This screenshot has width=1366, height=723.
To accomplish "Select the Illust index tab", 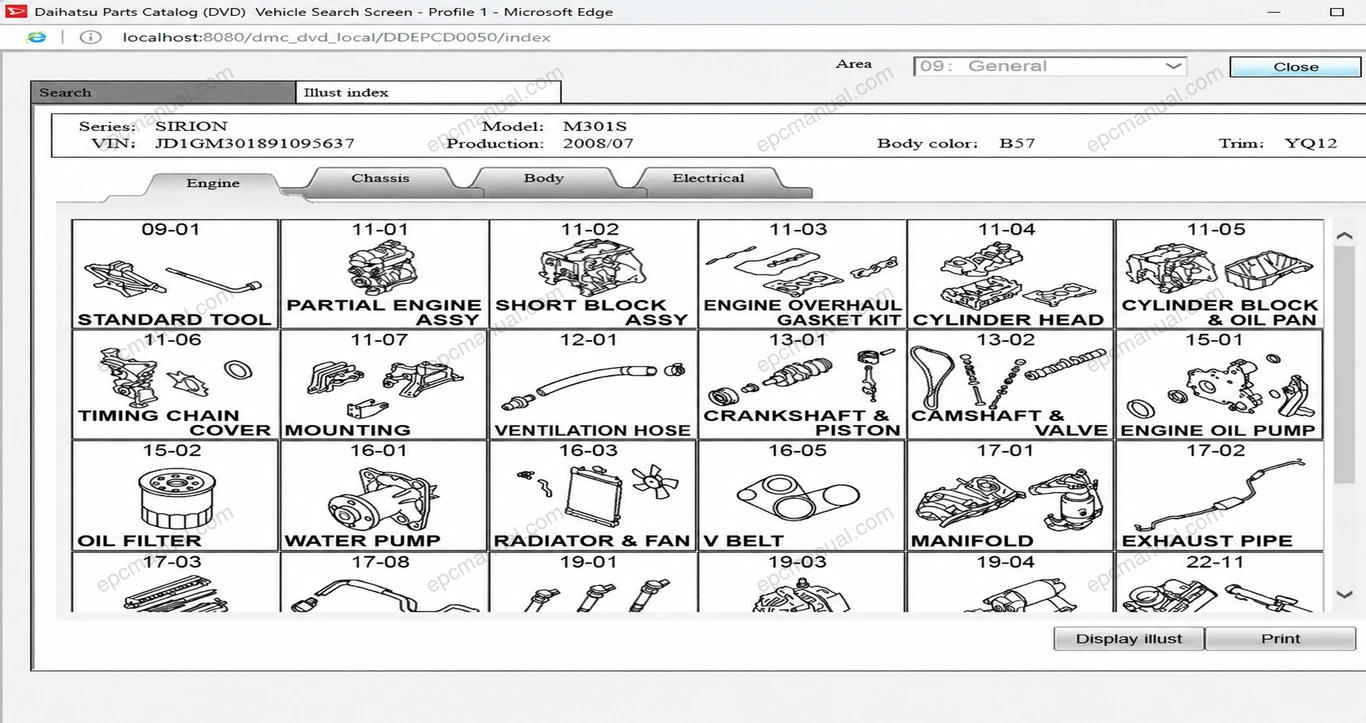I will point(428,92).
